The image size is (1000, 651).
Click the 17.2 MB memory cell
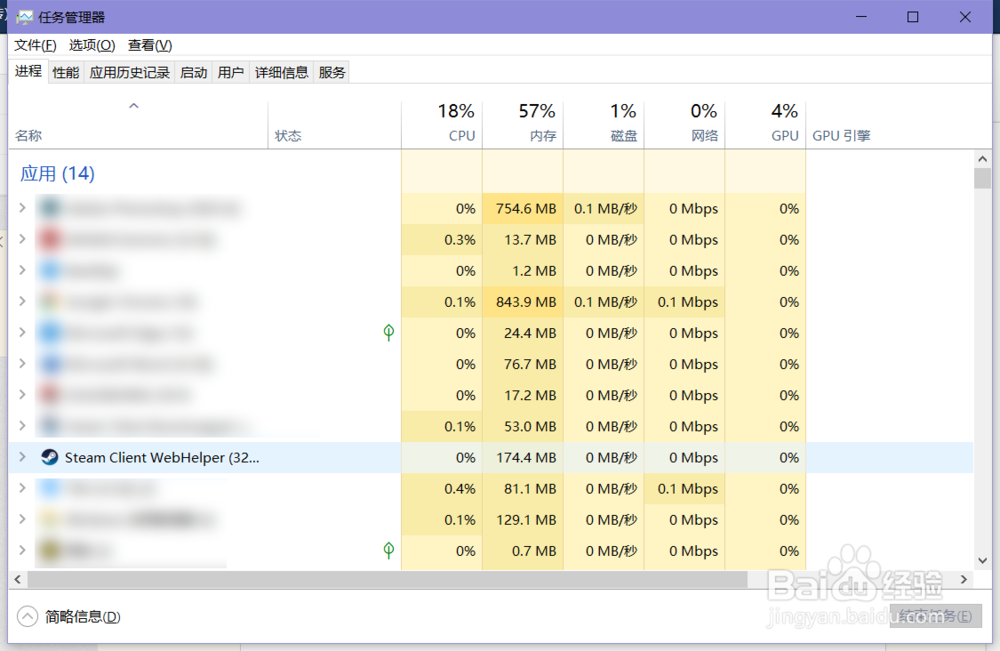coord(523,395)
